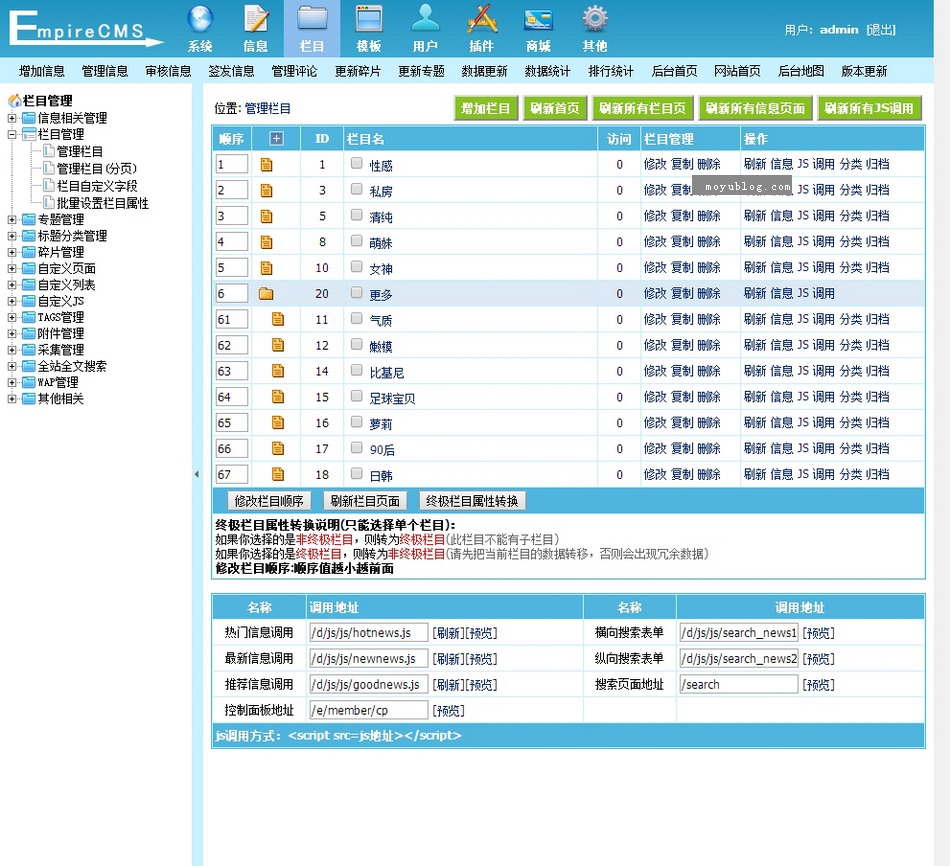Click the page icon for 比基尼 row

click(x=277, y=371)
